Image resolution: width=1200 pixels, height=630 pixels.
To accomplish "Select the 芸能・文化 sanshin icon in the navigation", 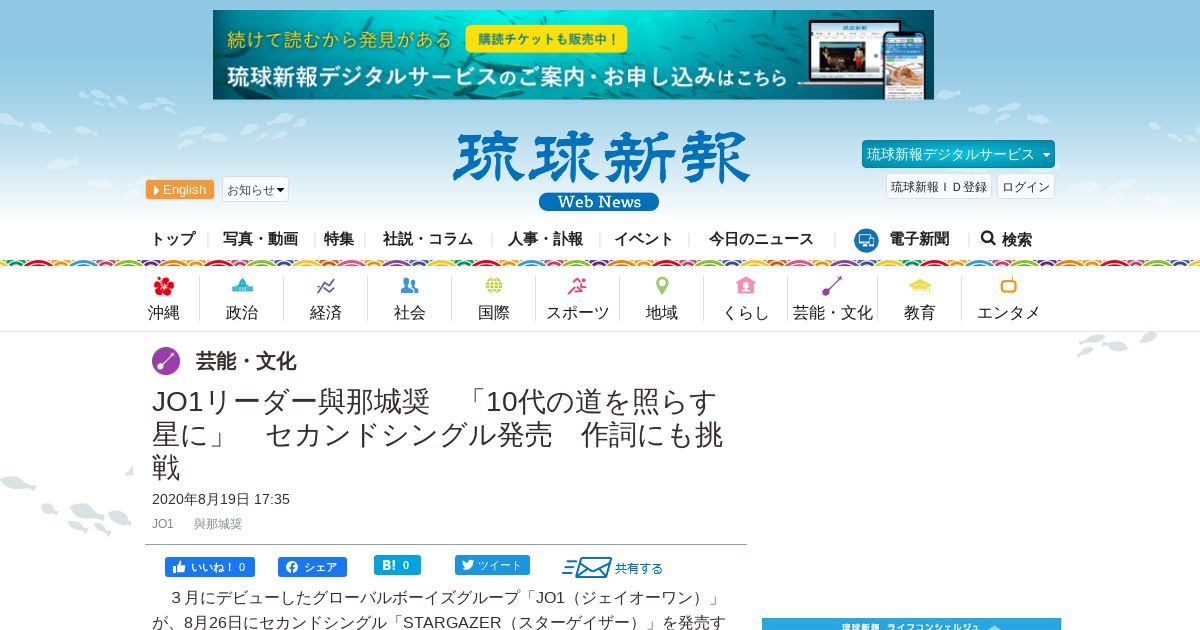I will pyautogui.click(x=832, y=286).
